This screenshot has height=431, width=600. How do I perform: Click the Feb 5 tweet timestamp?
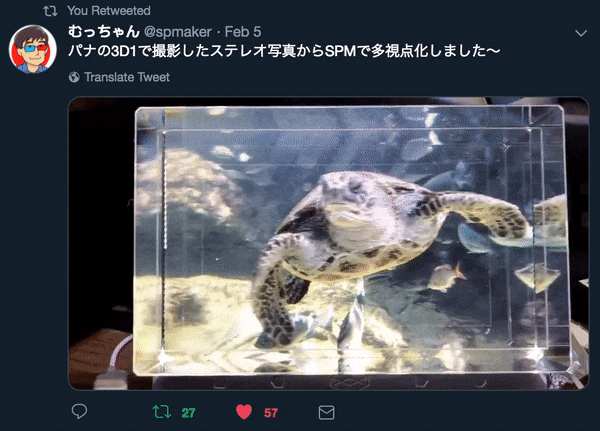(243, 32)
